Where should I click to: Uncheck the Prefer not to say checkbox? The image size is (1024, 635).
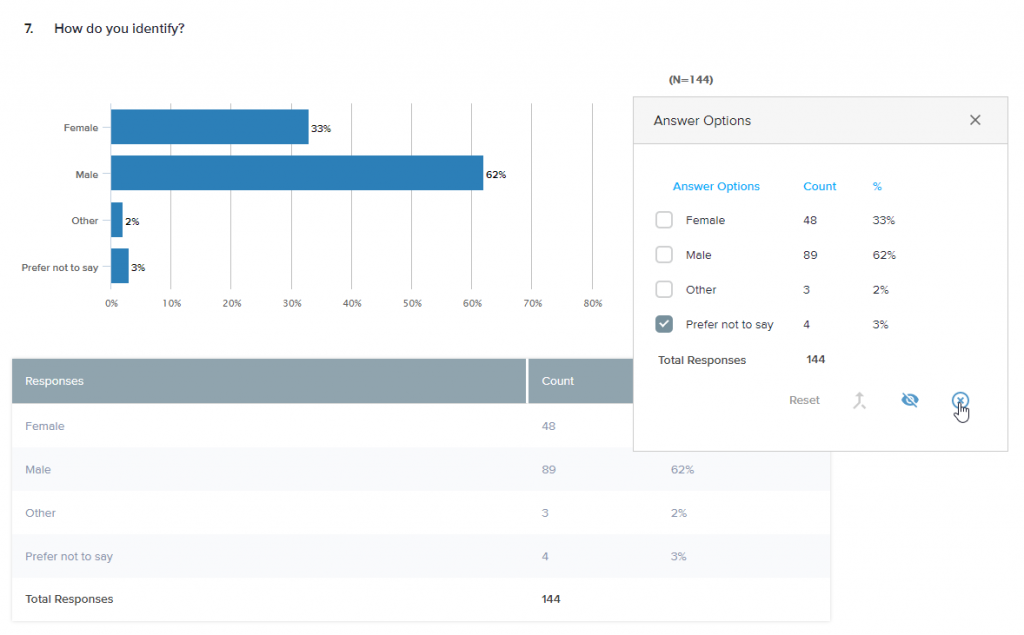pyautogui.click(x=664, y=324)
